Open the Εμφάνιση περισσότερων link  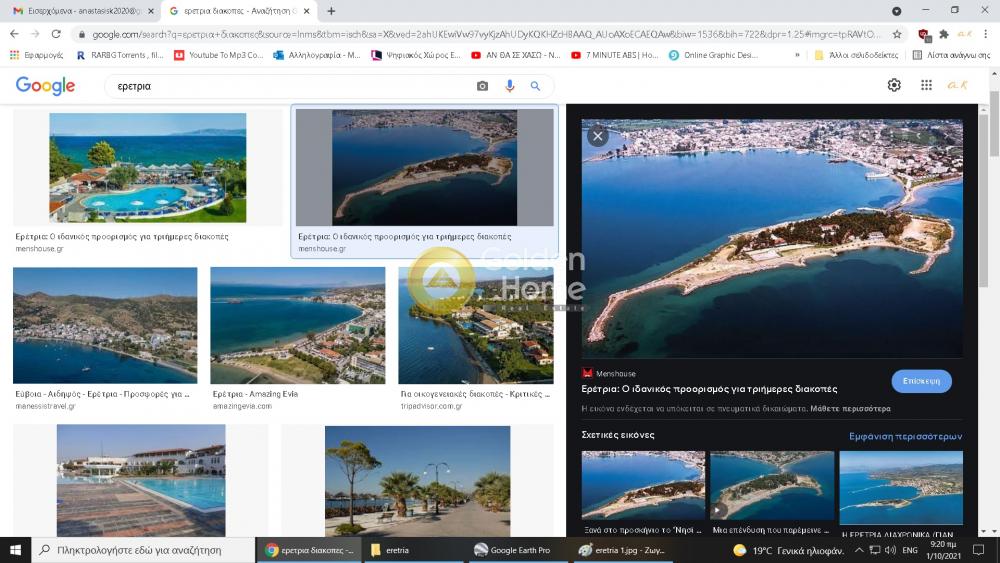click(x=905, y=436)
